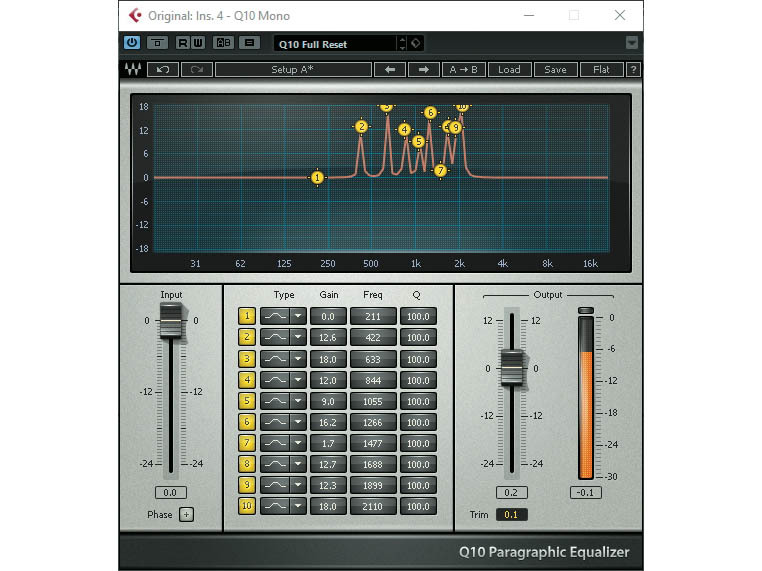Open filter type dropdown for band 5
The height and width of the screenshot is (571, 762).
[298, 401]
